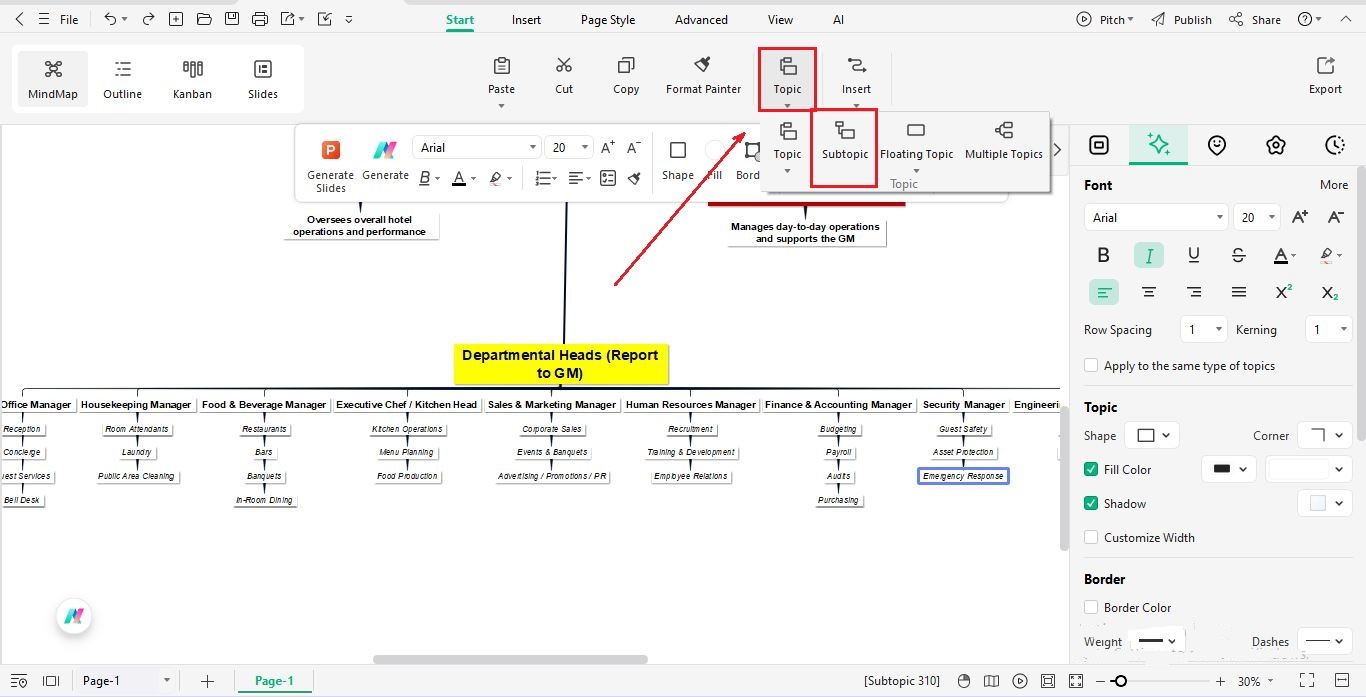The image size is (1366, 697).
Task: Open the Row Spacing dropdown
Action: click(1203, 329)
